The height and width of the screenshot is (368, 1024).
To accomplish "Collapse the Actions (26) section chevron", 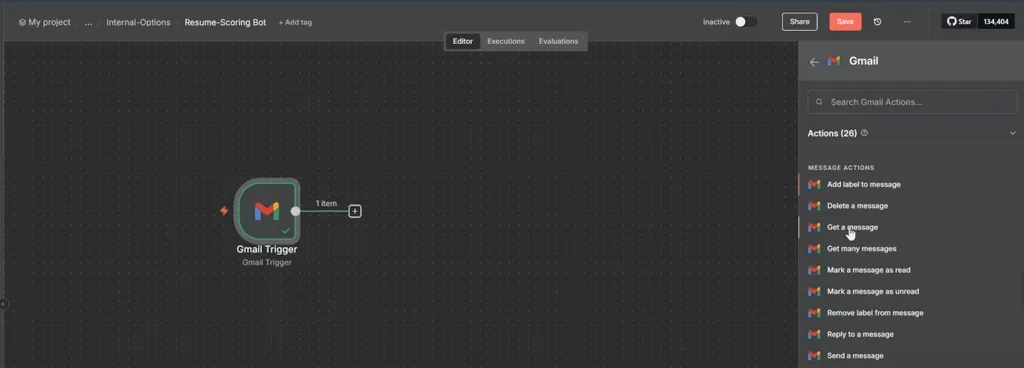I will tap(1013, 133).
